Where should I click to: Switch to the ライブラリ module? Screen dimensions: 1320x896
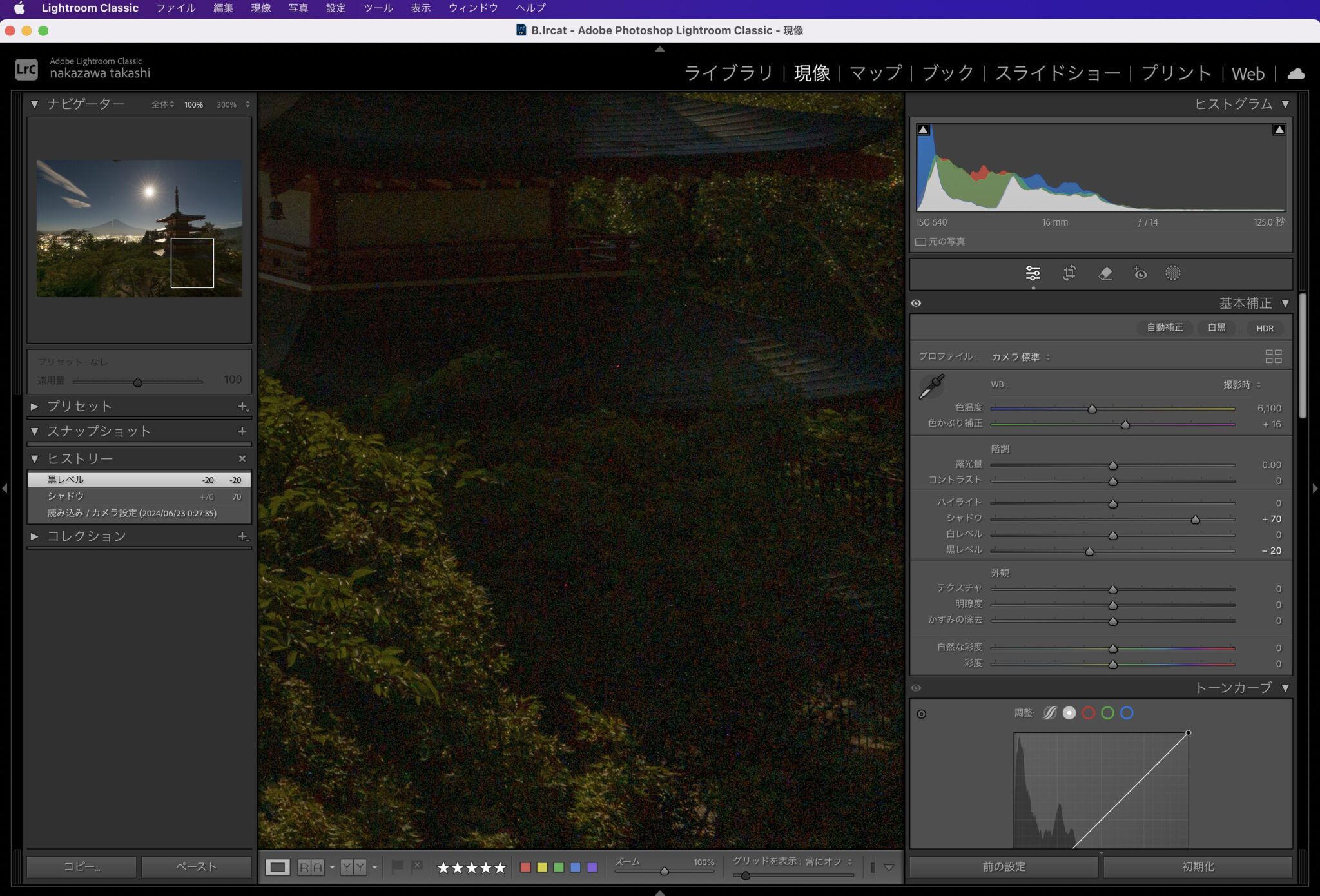click(728, 73)
